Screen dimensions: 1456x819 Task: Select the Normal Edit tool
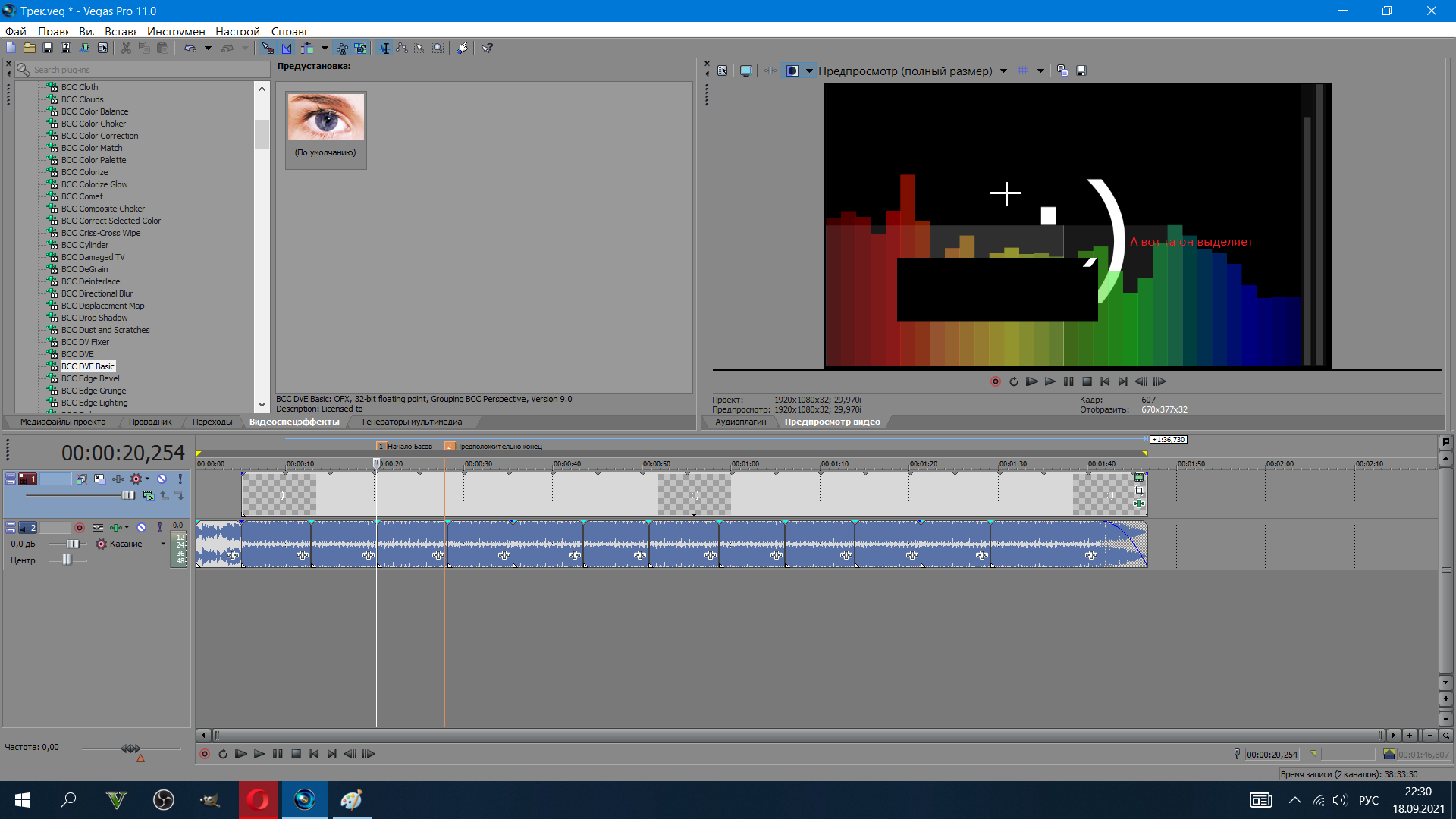(x=384, y=48)
